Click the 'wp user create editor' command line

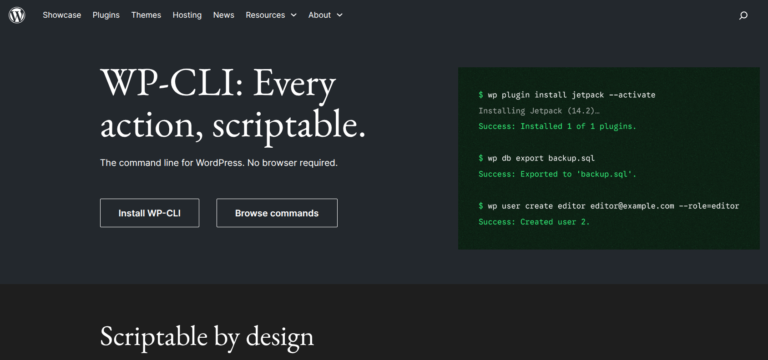coord(608,206)
